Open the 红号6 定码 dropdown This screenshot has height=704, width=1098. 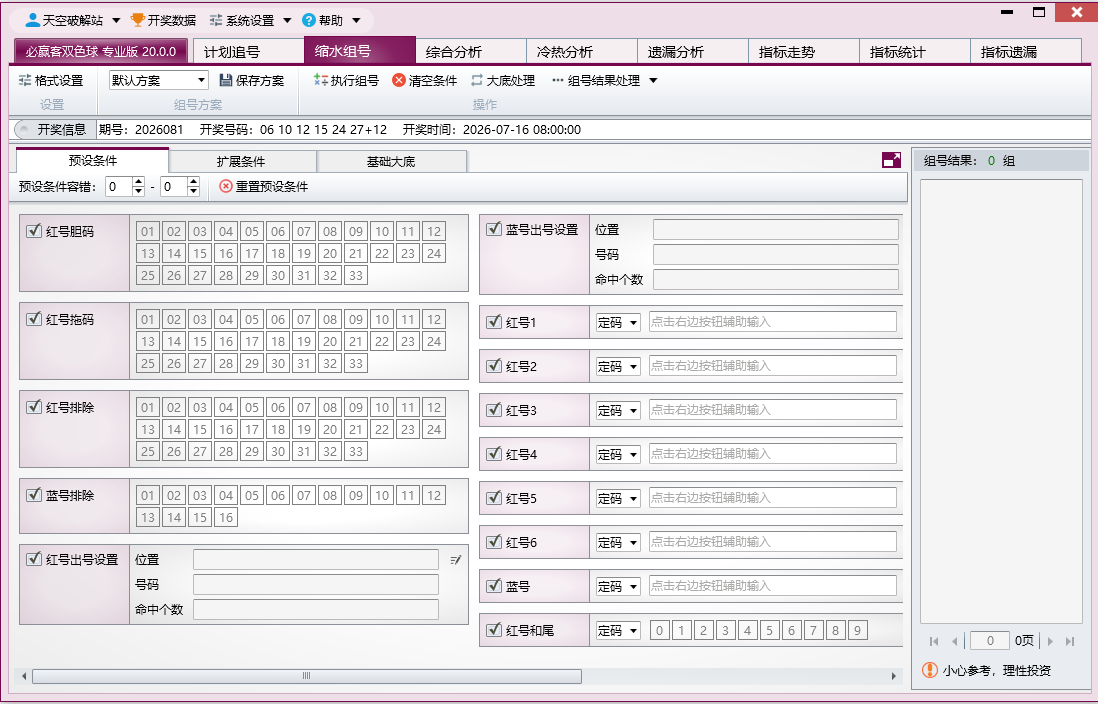tap(618, 542)
